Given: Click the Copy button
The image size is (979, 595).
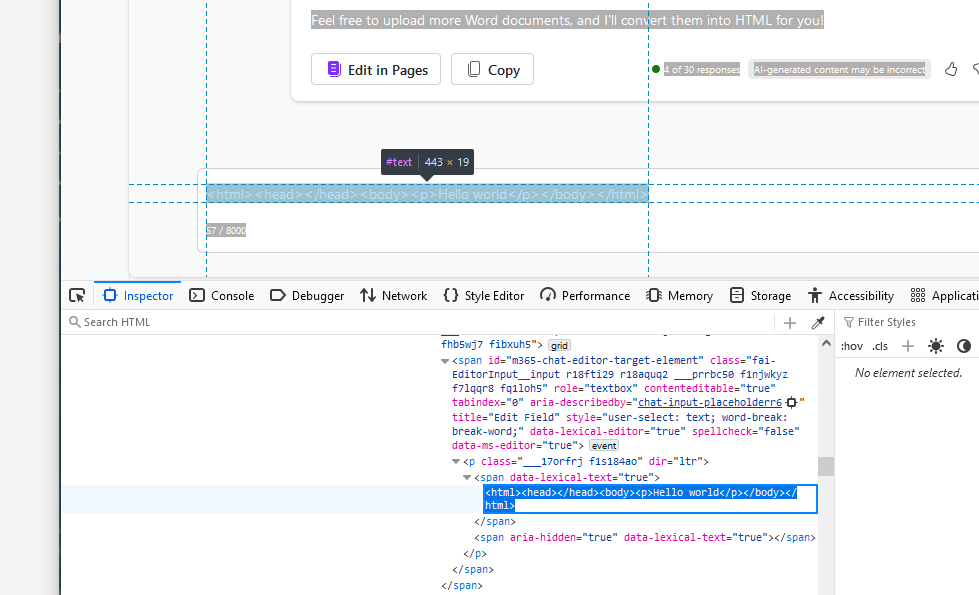Looking at the screenshot, I should click(x=492, y=69).
